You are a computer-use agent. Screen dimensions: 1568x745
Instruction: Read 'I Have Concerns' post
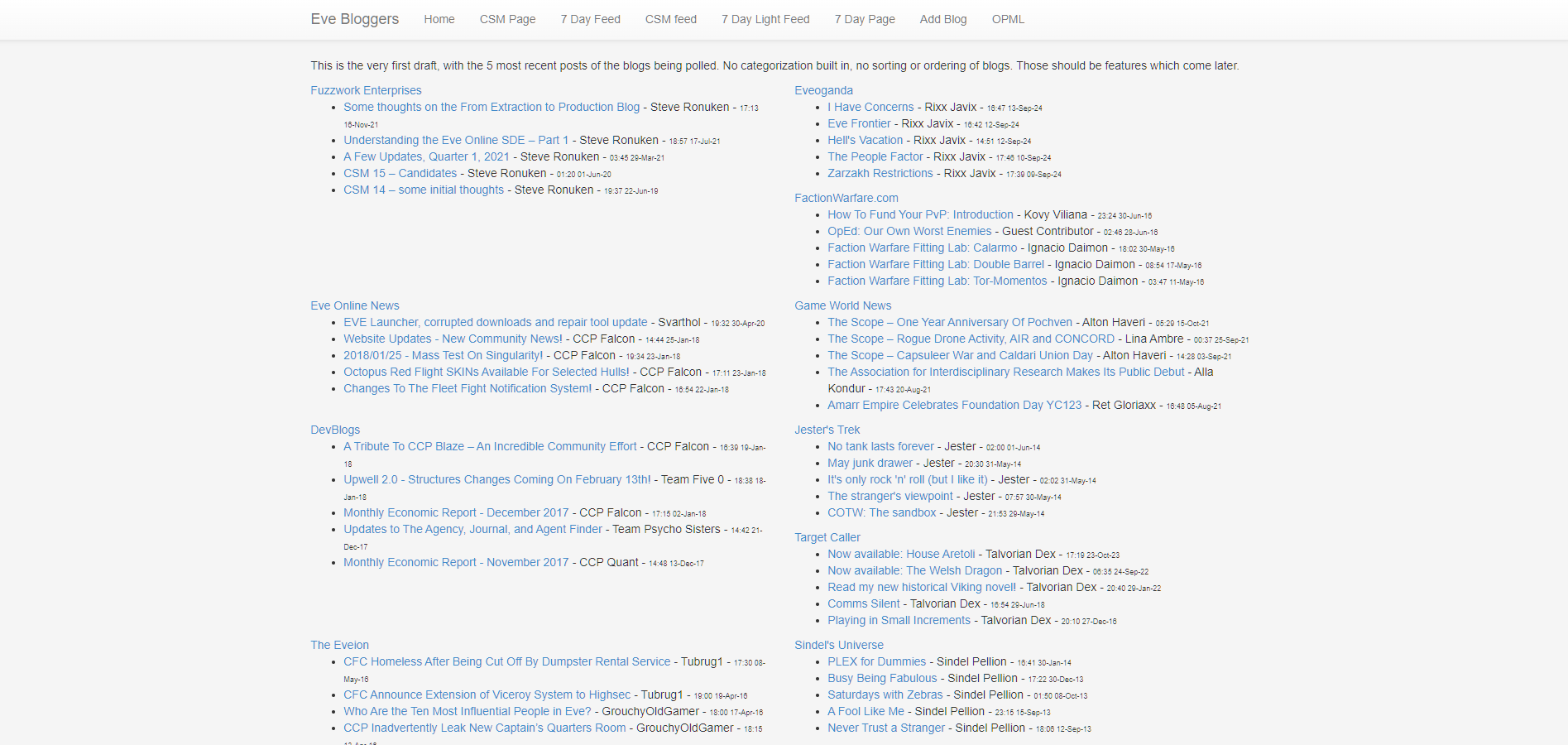870,107
